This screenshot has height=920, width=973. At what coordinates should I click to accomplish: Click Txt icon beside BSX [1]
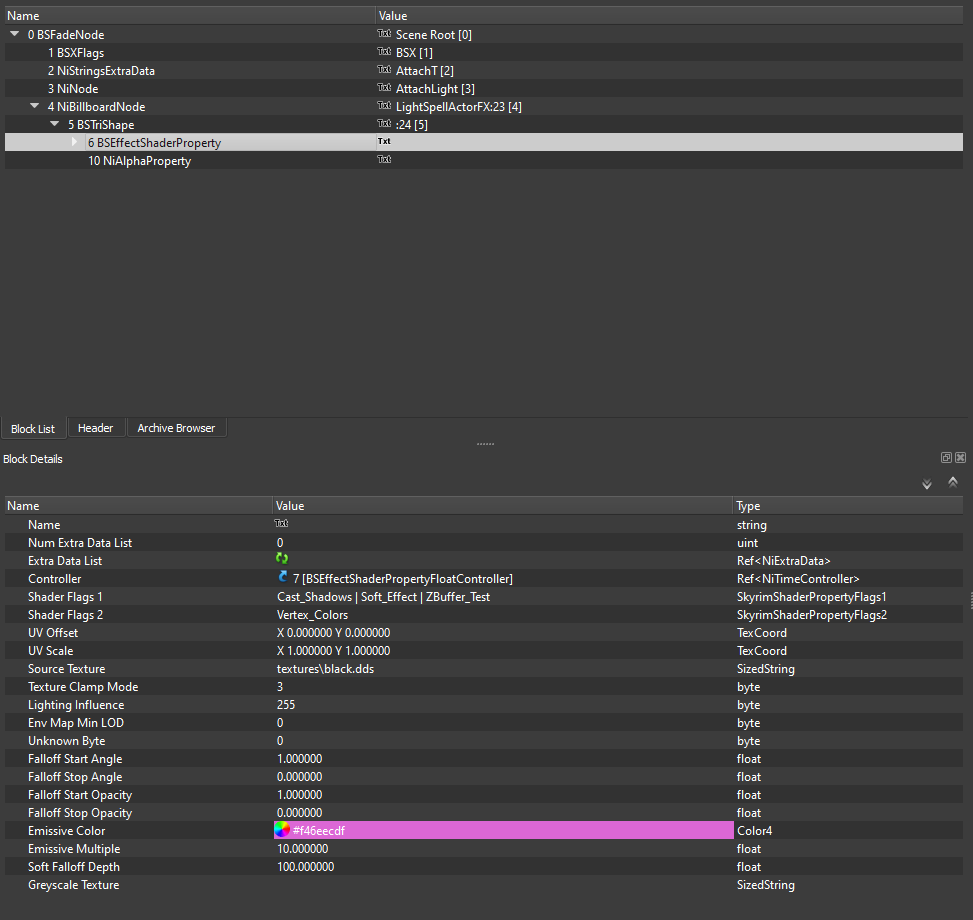pyautogui.click(x=384, y=51)
